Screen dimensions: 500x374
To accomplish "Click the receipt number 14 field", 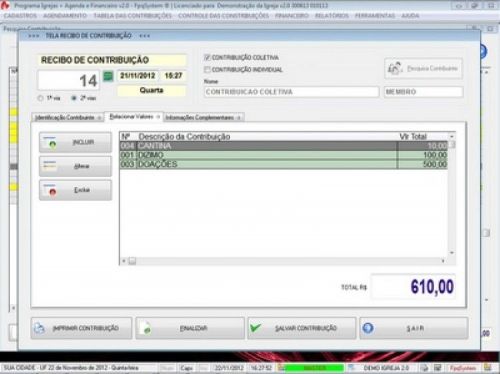I will point(69,80).
